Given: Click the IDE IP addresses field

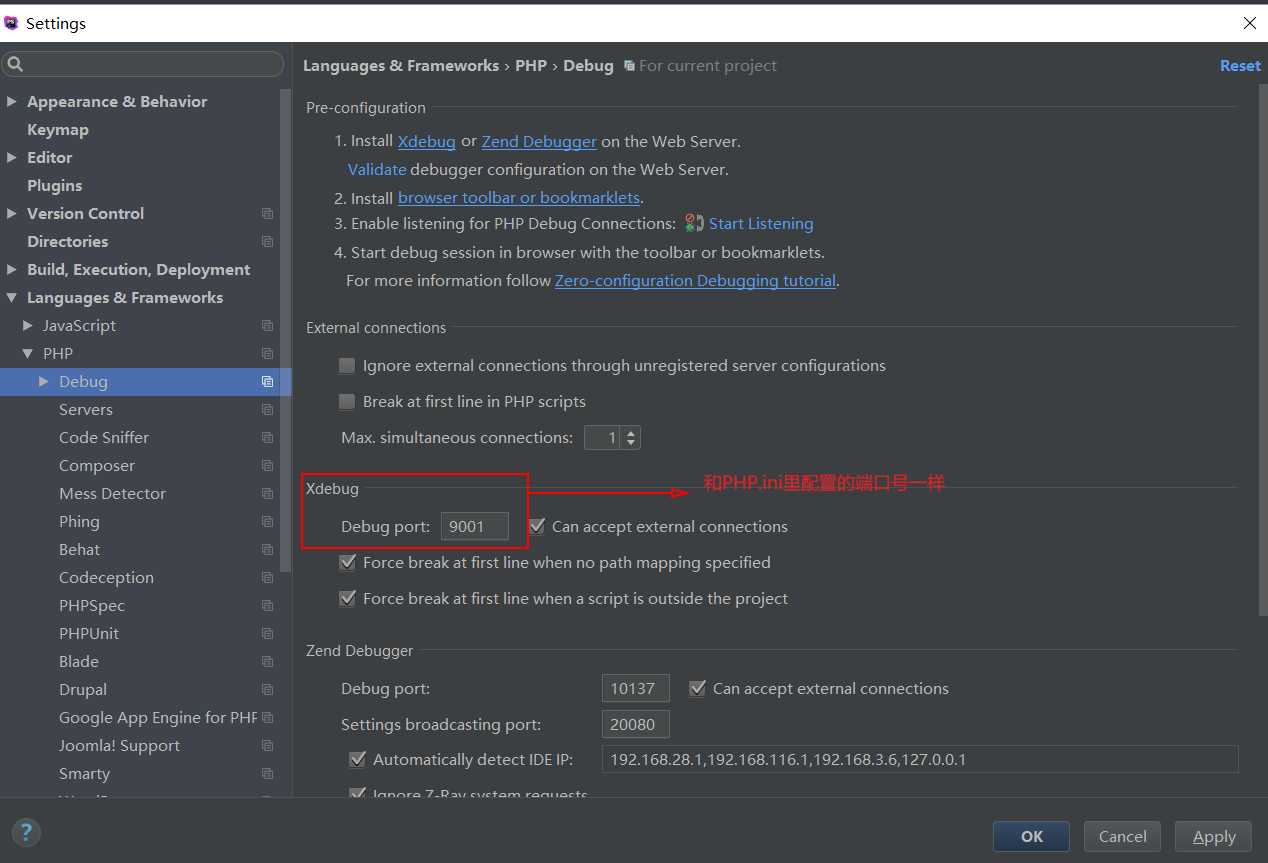Looking at the screenshot, I should pos(920,759).
